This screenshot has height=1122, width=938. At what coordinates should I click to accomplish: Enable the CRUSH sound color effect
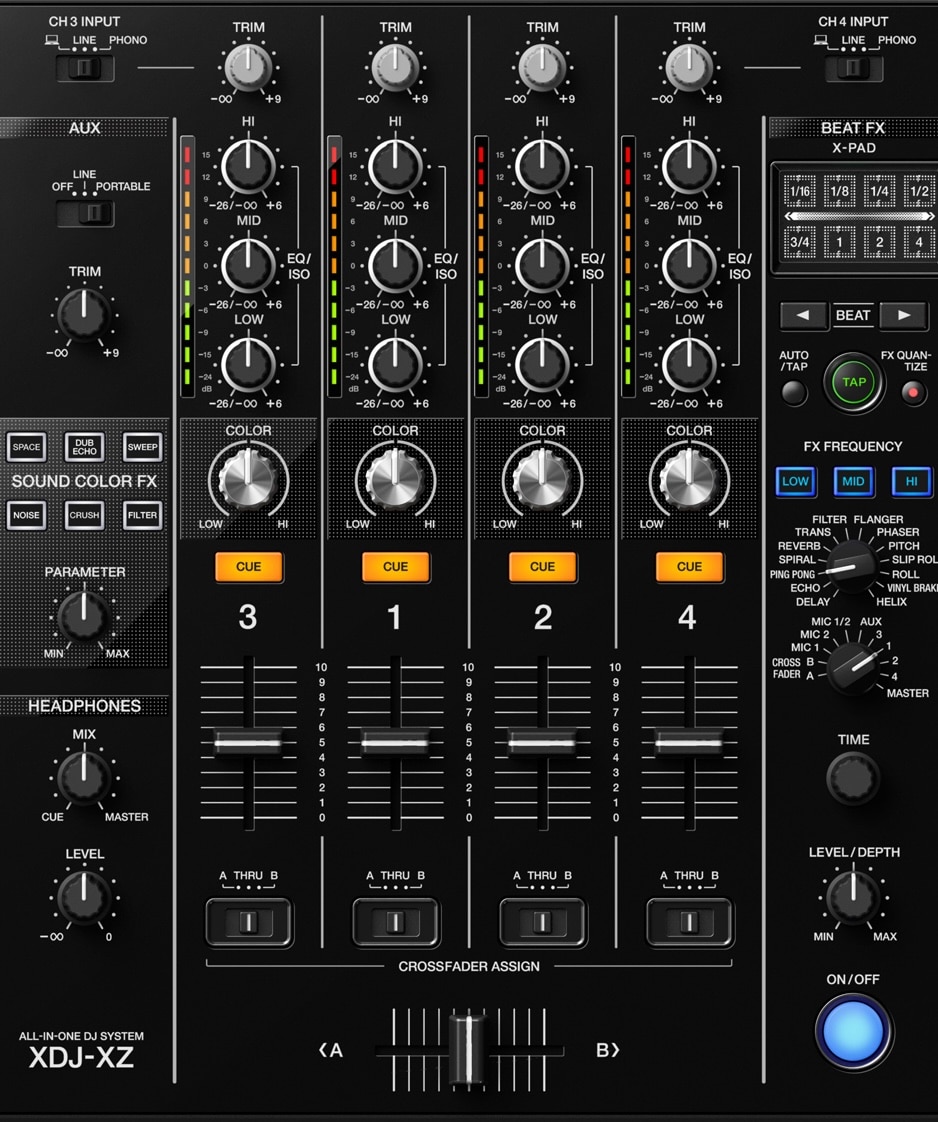(x=85, y=516)
